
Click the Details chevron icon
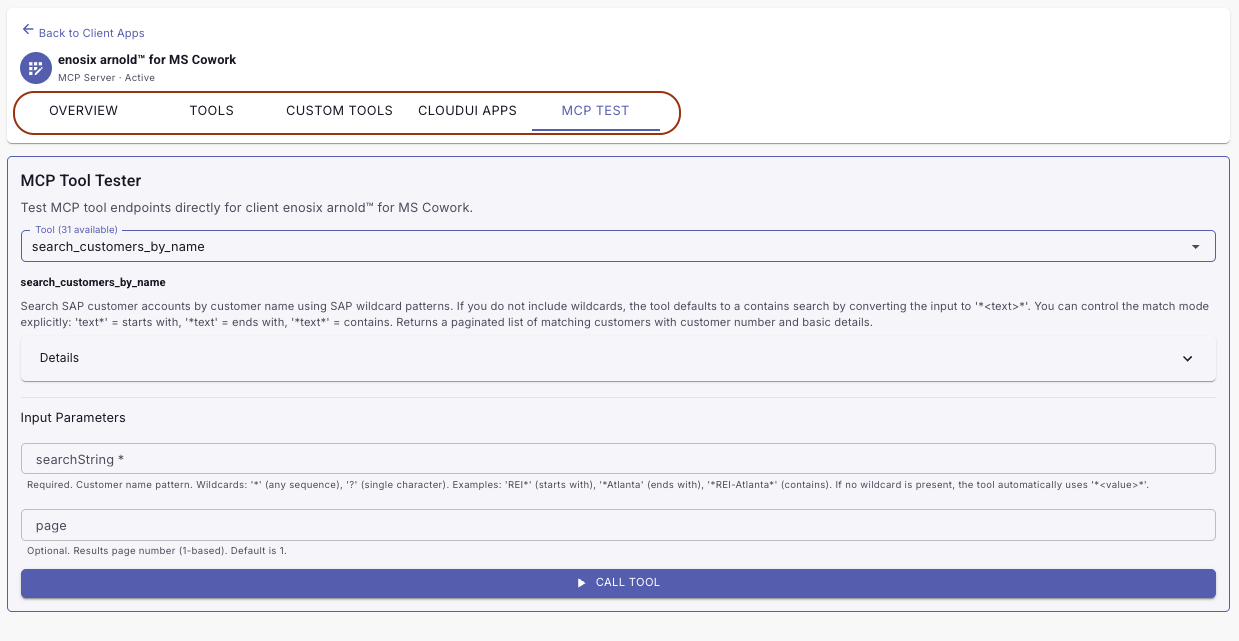(1188, 358)
